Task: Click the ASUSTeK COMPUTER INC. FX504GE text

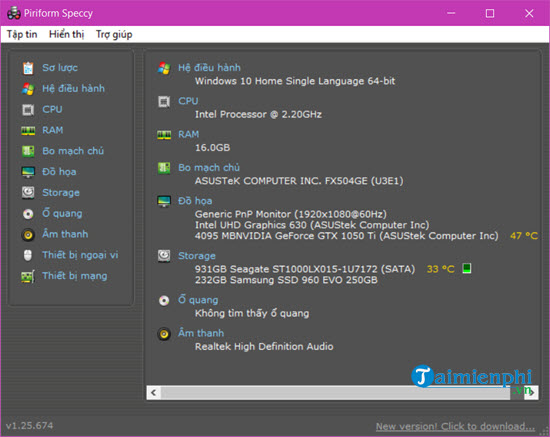Action: click(299, 181)
